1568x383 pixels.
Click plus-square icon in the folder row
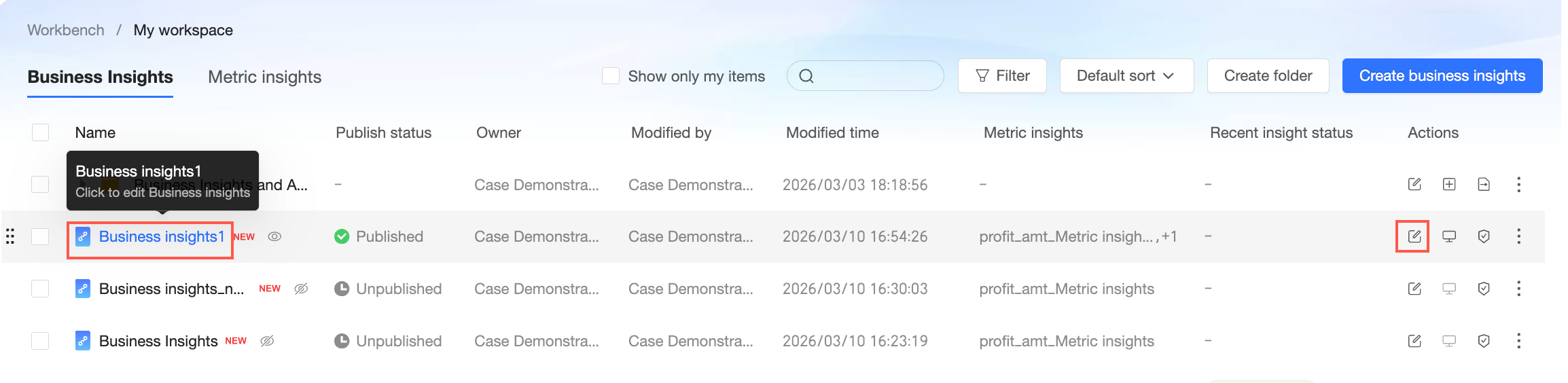(1449, 184)
